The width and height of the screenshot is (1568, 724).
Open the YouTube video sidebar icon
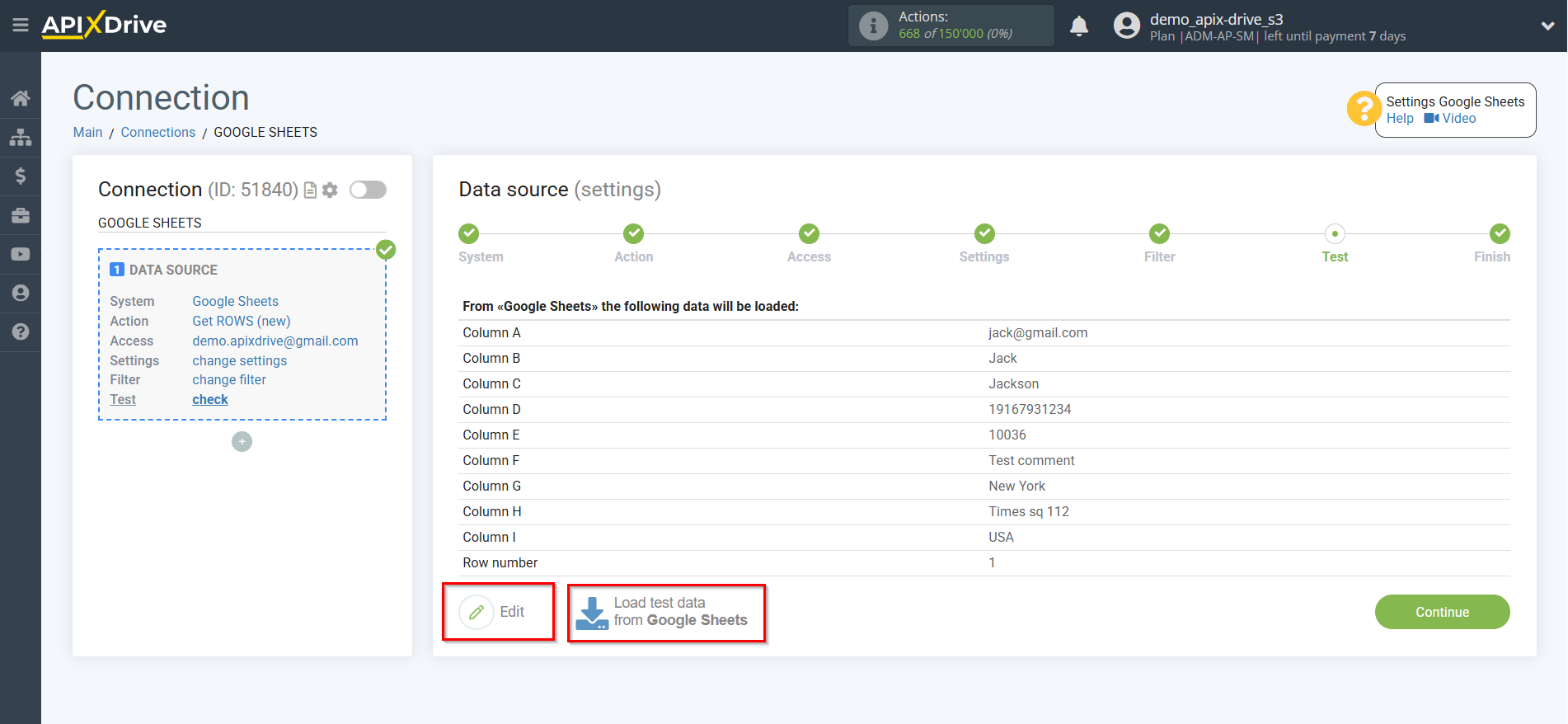(21, 254)
